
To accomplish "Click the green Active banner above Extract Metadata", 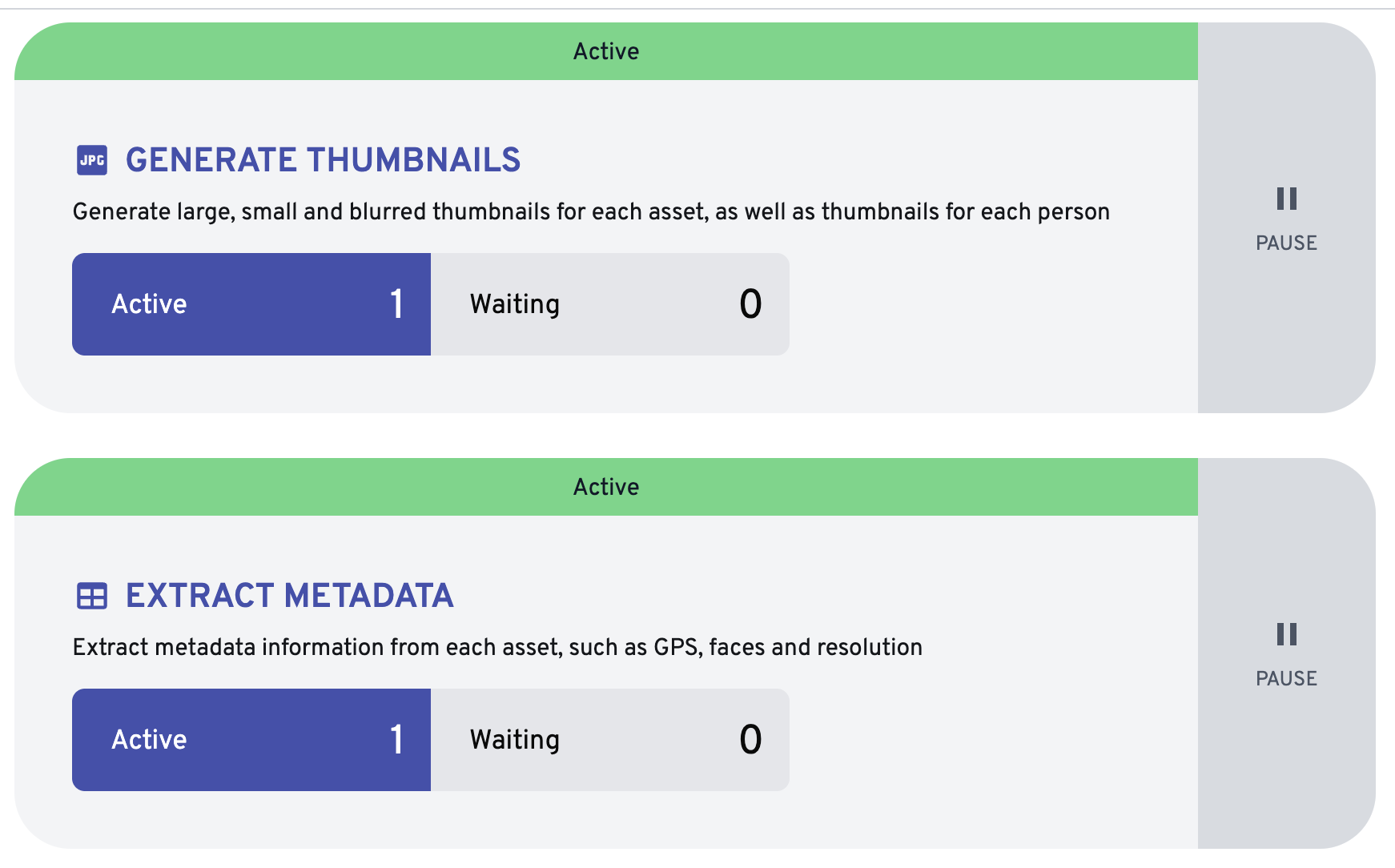I will click(x=606, y=487).
